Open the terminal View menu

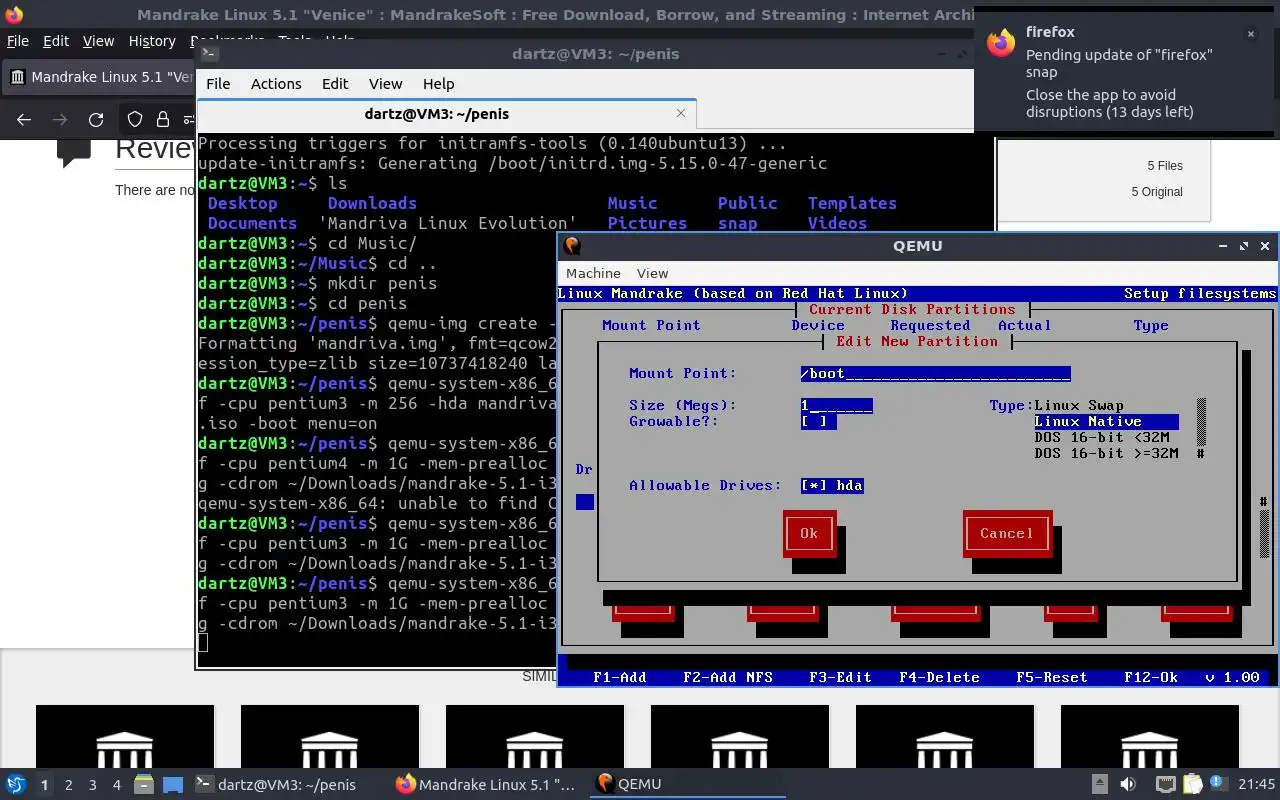tap(386, 84)
